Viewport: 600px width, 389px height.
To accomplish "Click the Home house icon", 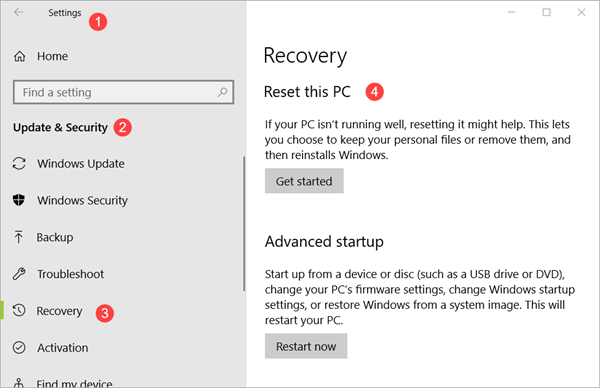I will (x=20, y=57).
